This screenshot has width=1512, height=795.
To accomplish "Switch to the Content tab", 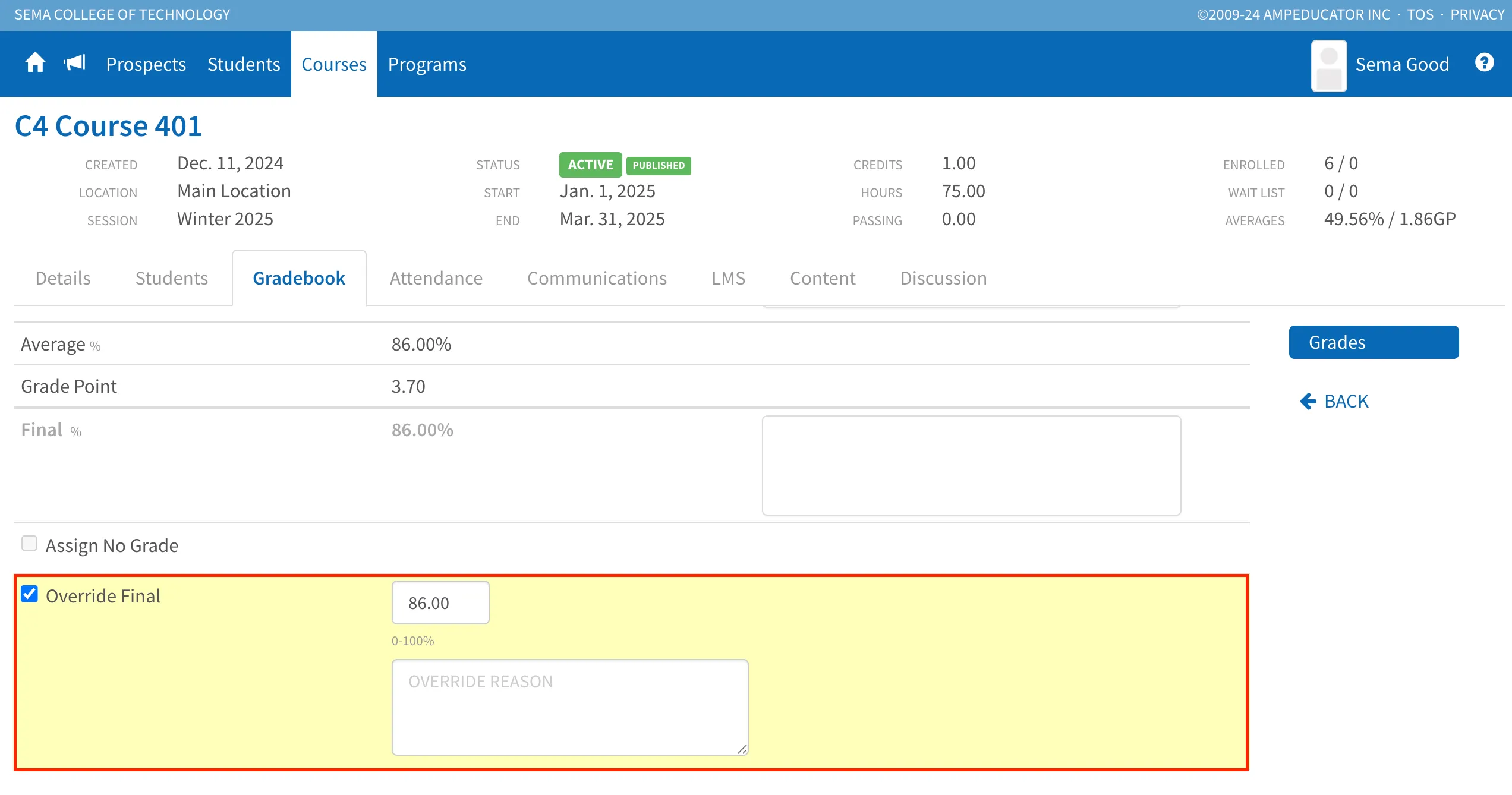I will [823, 278].
